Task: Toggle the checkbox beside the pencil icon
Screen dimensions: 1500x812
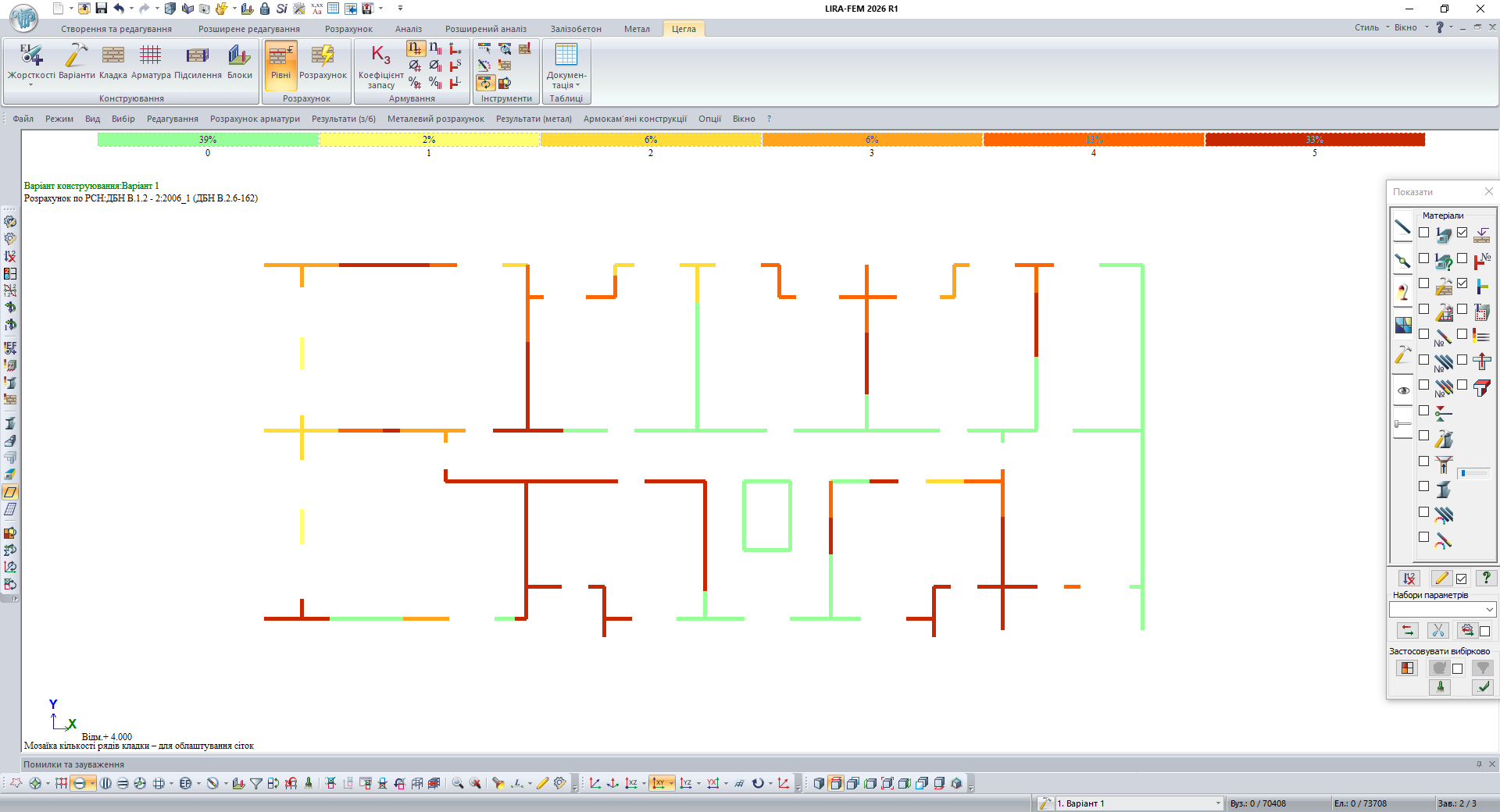Action: pyautogui.click(x=1461, y=579)
